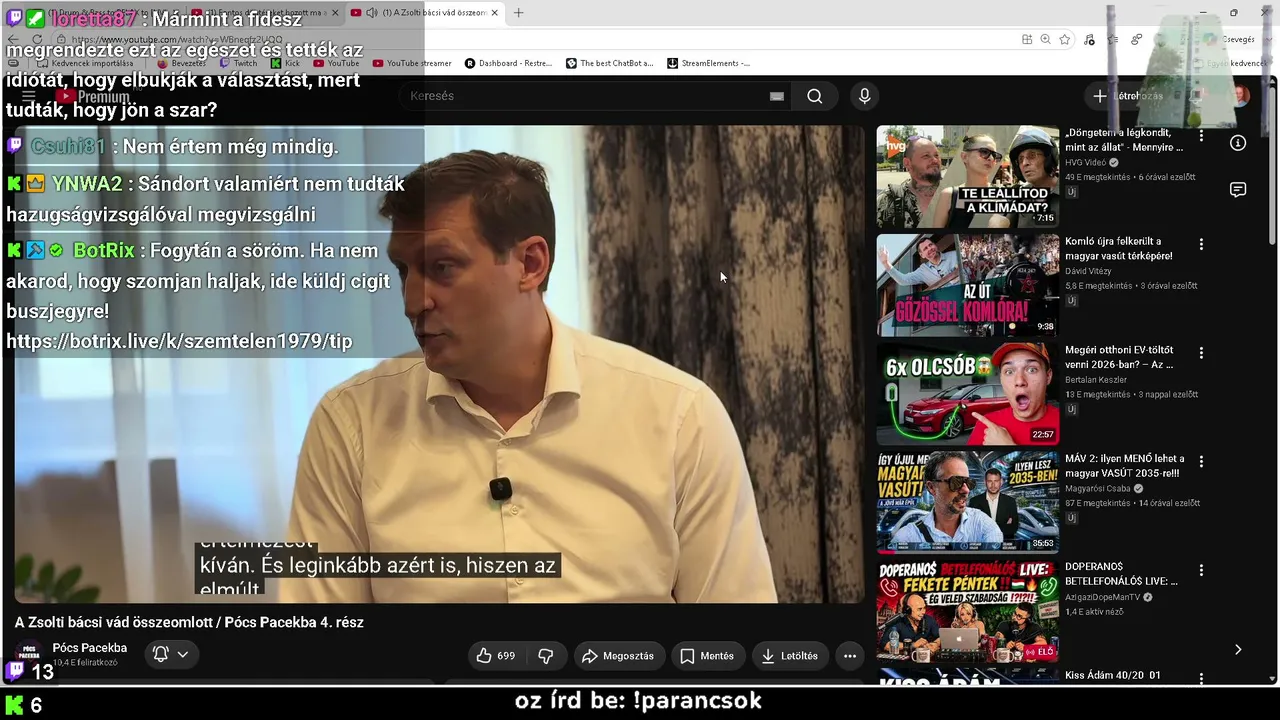Open options menu for 'Döngetem a légkondit' video
This screenshot has height=720, width=1280.
coord(1201,135)
